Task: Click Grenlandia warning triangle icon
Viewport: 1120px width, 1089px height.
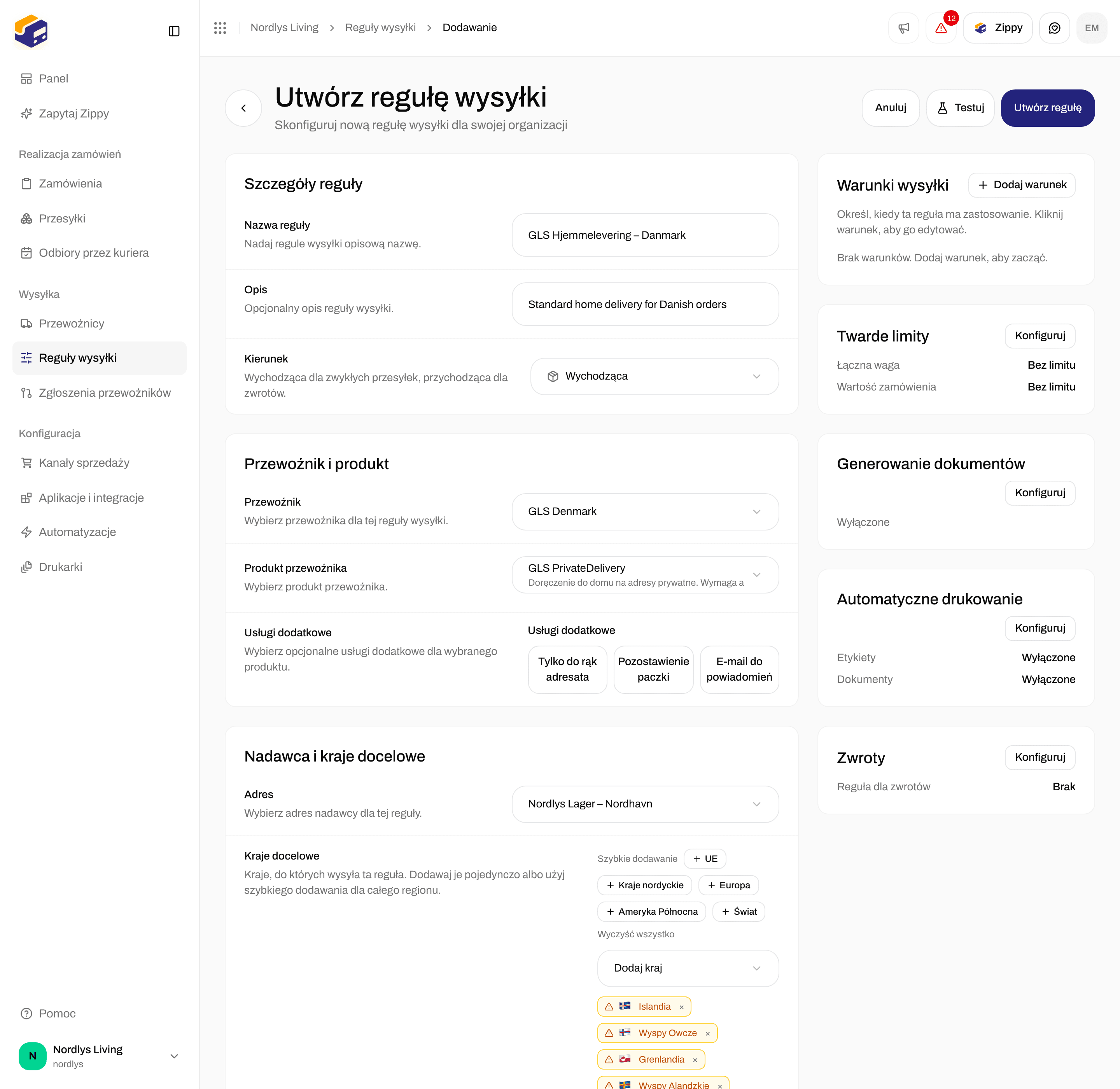Action: click(x=609, y=1059)
